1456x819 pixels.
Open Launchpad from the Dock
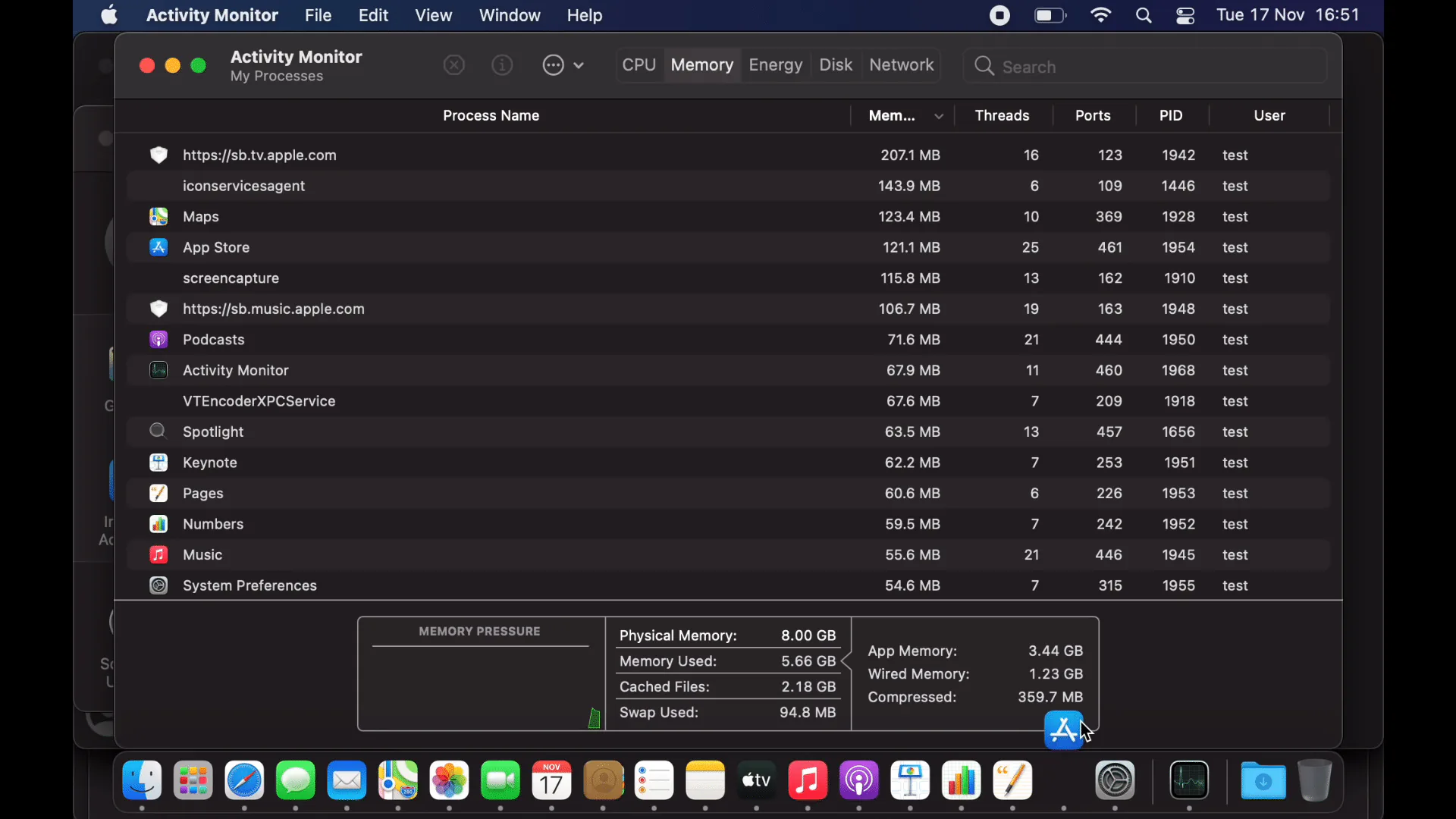(x=193, y=780)
